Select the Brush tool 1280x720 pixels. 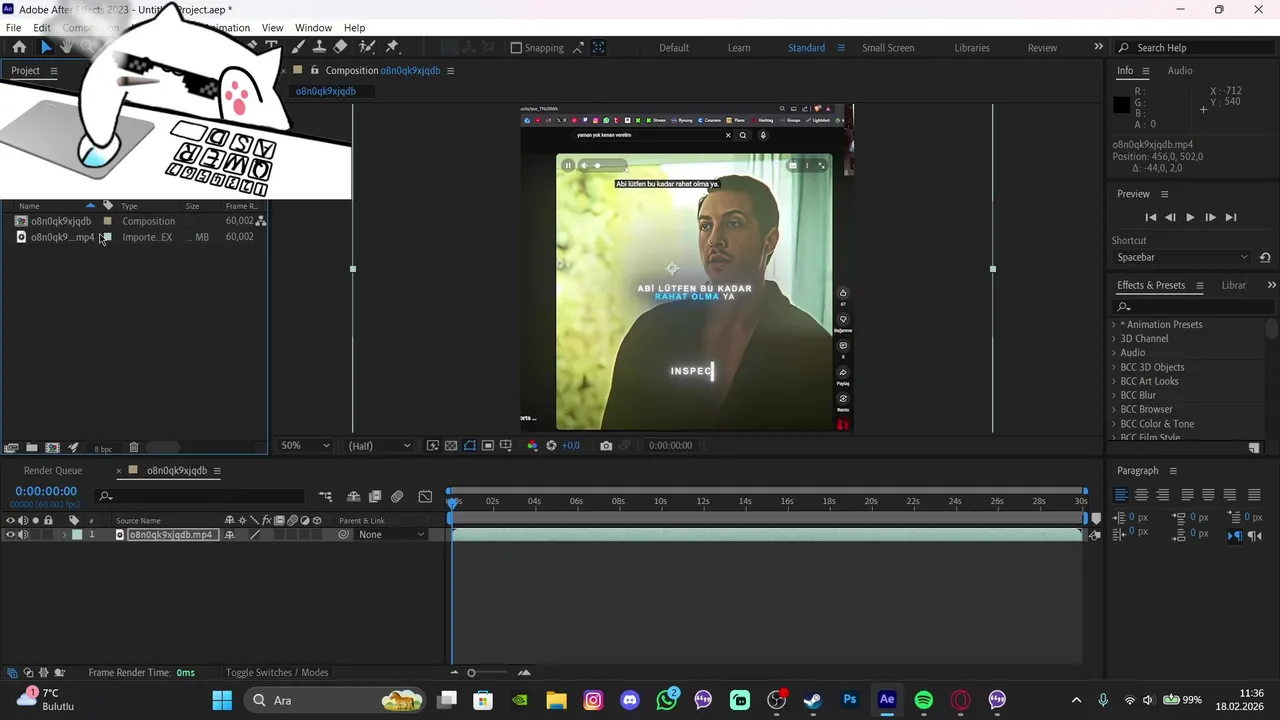point(298,47)
